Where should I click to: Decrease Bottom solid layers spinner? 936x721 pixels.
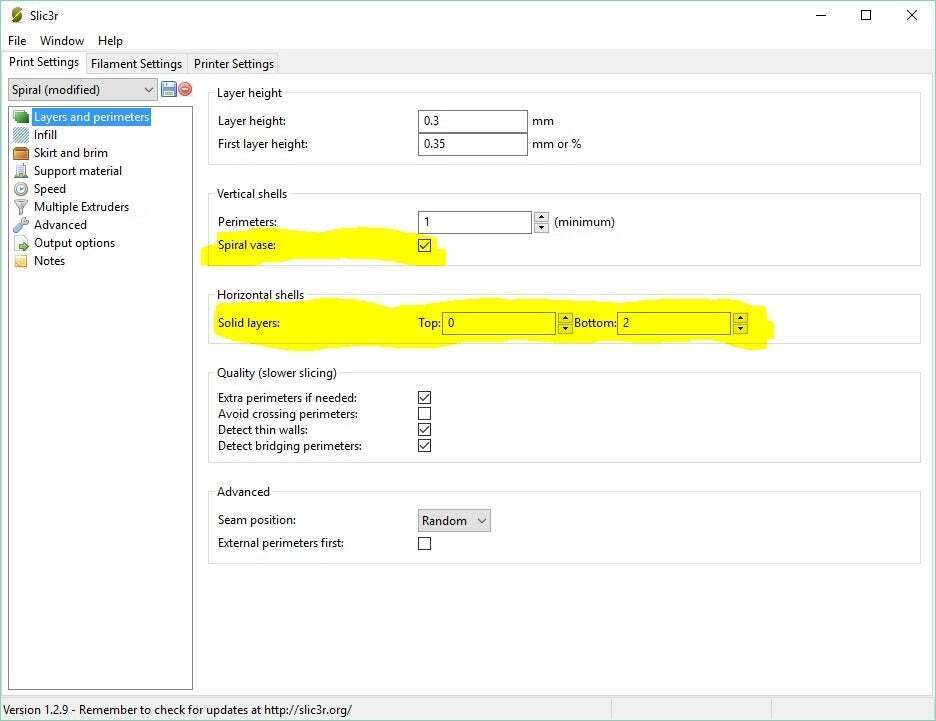[x=740, y=328]
